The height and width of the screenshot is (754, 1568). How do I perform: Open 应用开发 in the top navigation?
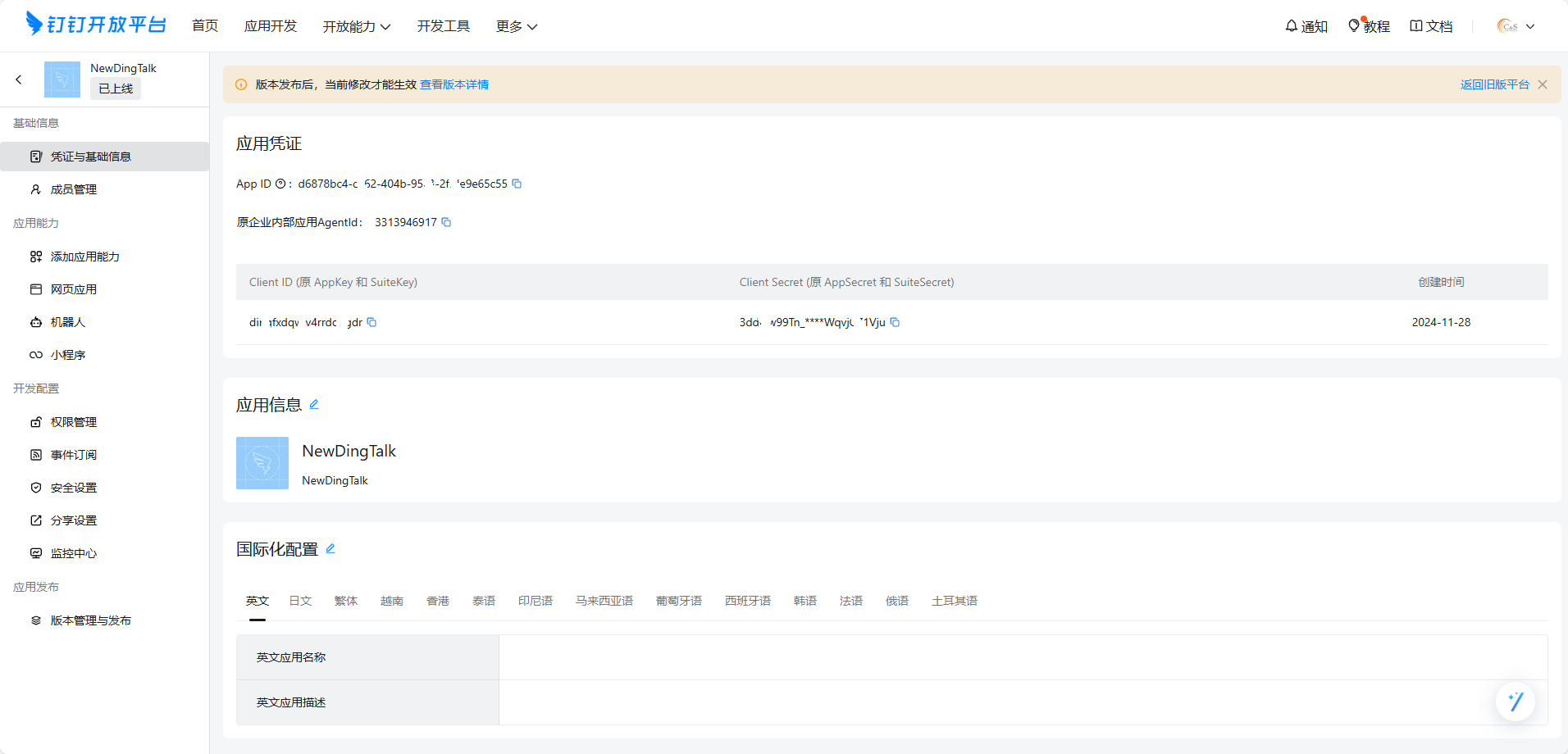click(x=270, y=26)
